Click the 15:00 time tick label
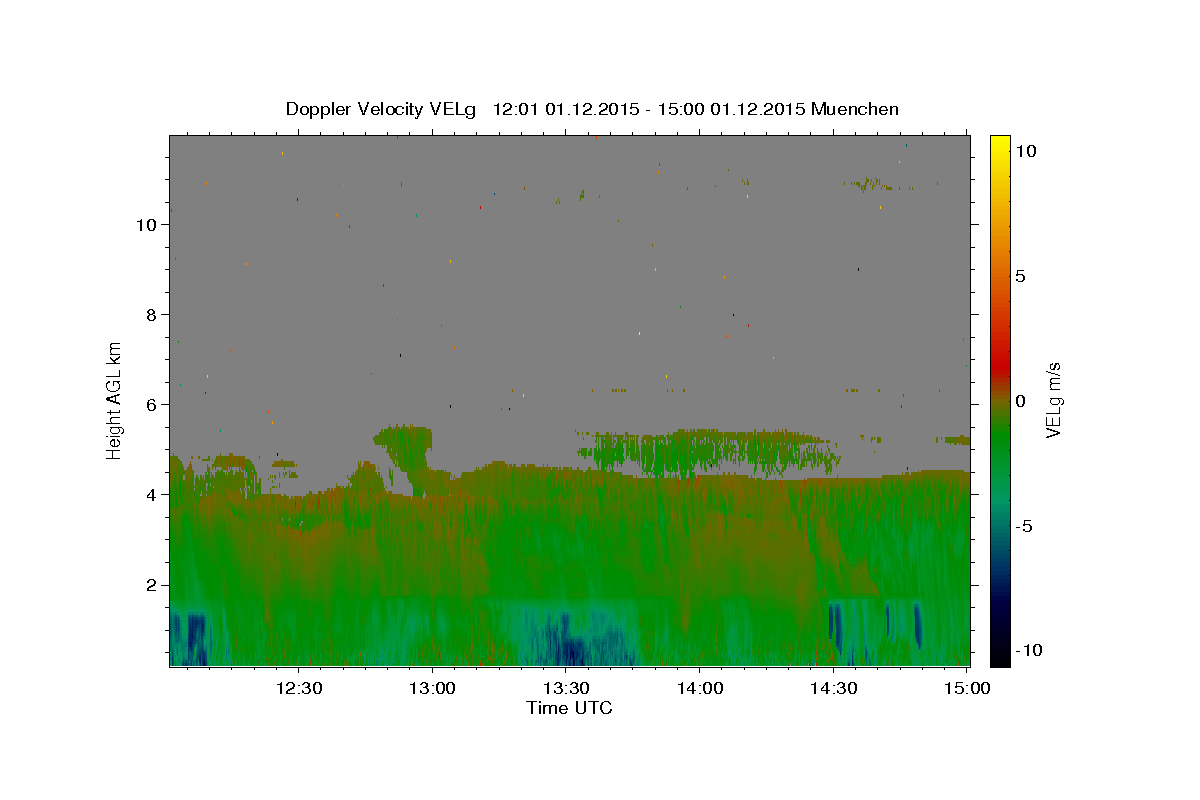 966,688
